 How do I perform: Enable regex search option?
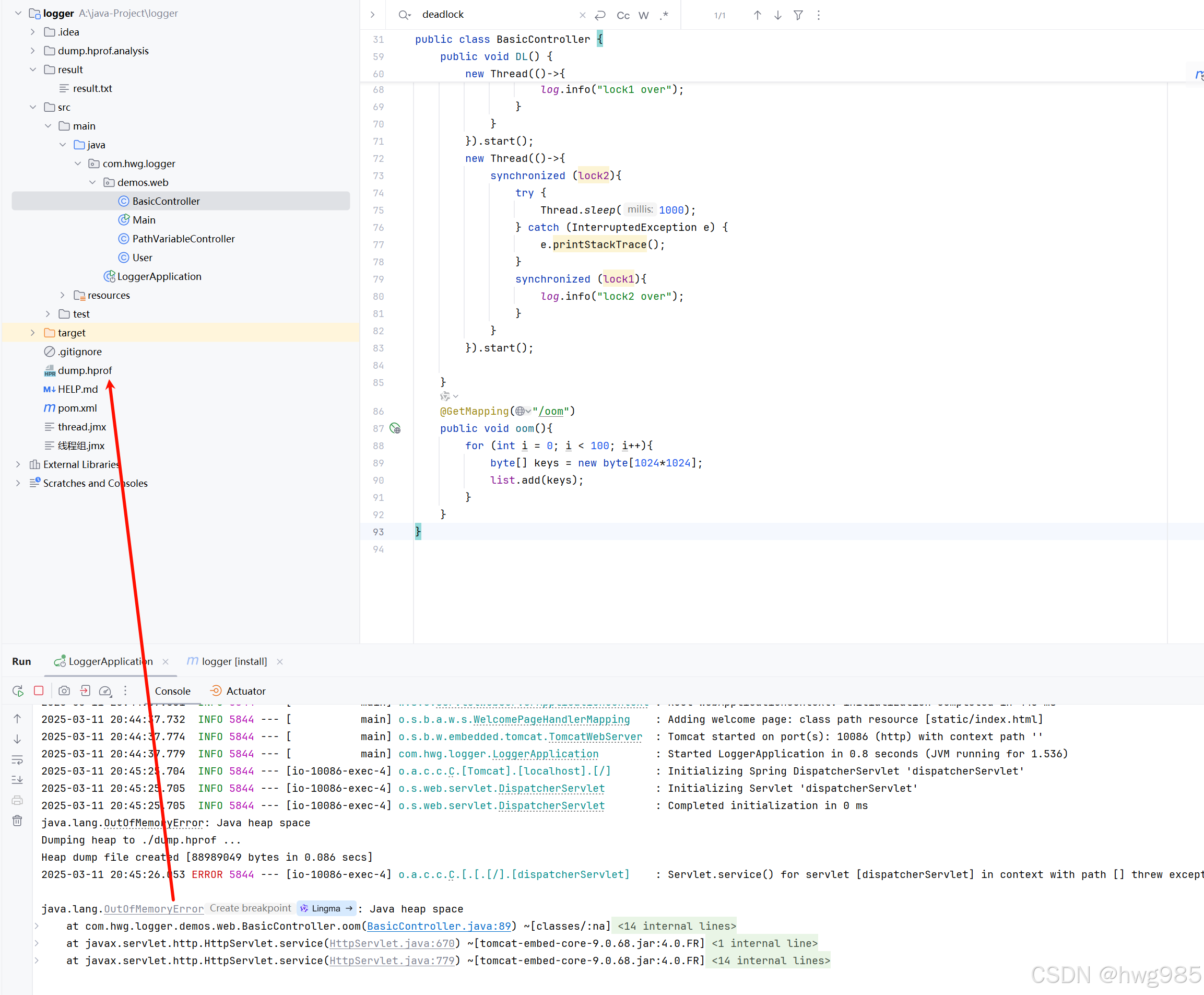click(x=664, y=16)
